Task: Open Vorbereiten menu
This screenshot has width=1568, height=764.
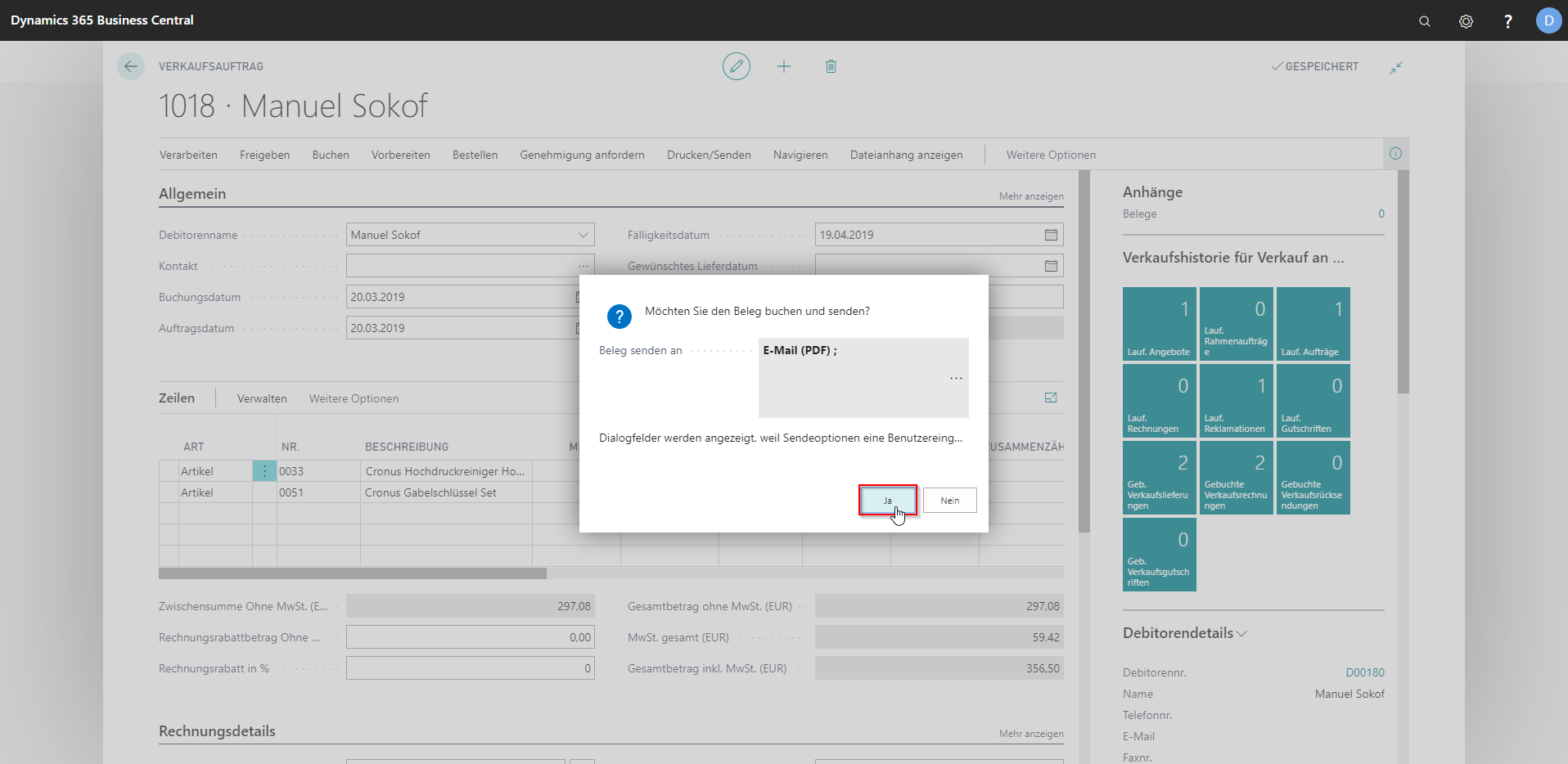Action: [x=401, y=155]
